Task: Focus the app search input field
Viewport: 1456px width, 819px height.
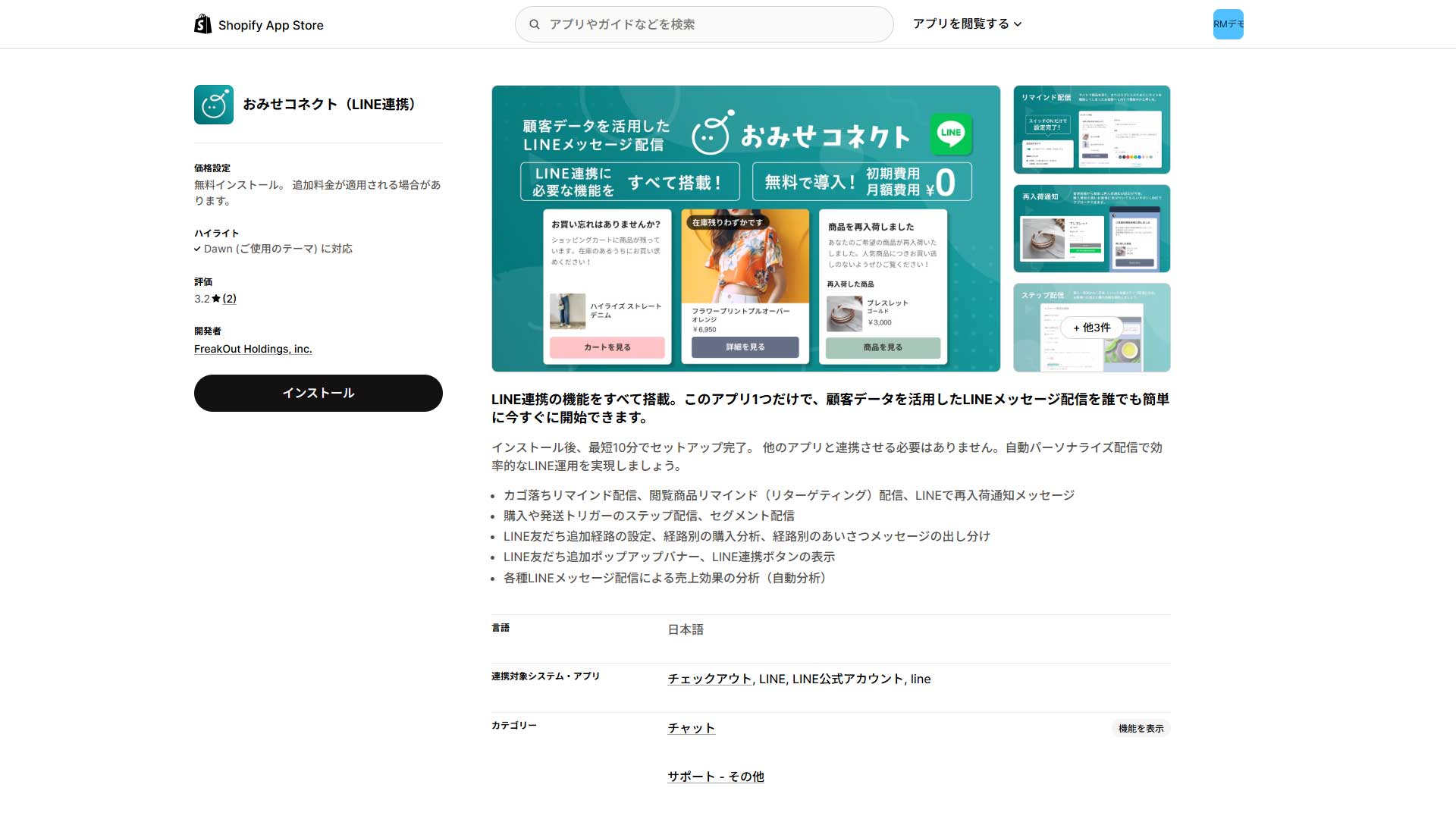Action: tap(704, 24)
